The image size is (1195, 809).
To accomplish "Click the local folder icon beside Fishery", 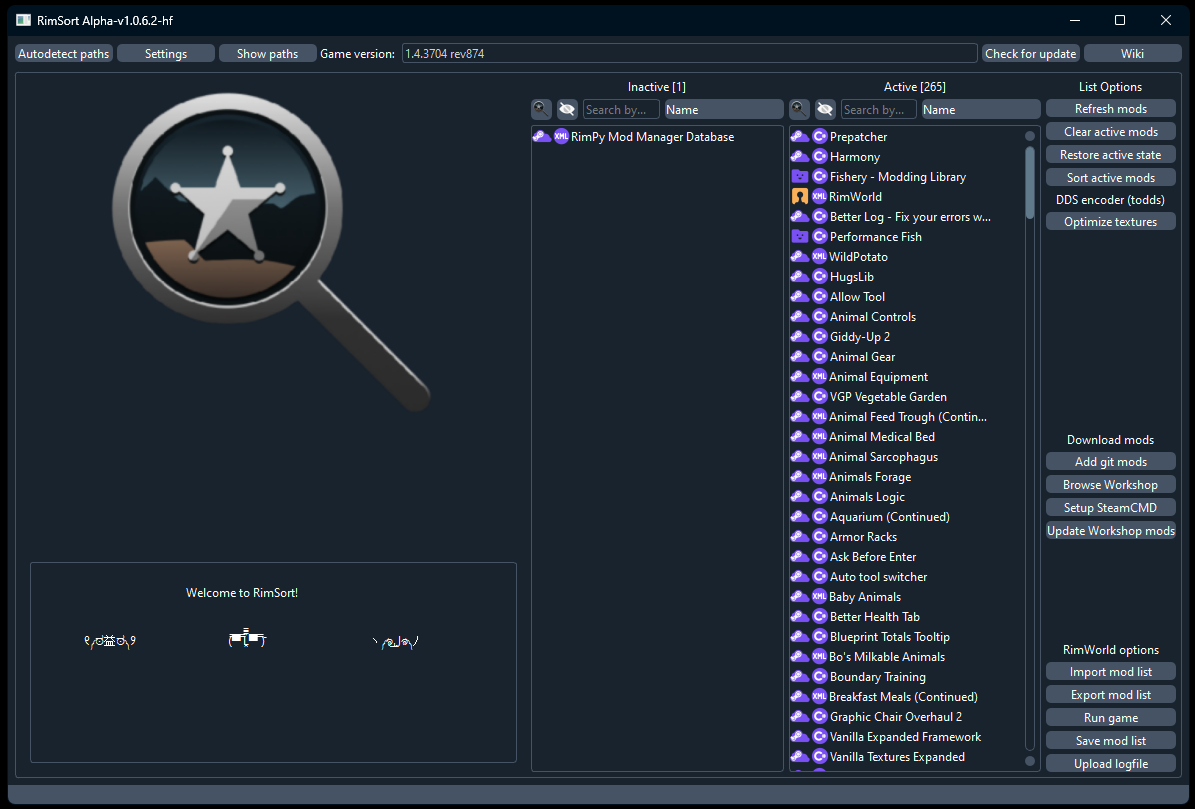I will click(x=799, y=177).
